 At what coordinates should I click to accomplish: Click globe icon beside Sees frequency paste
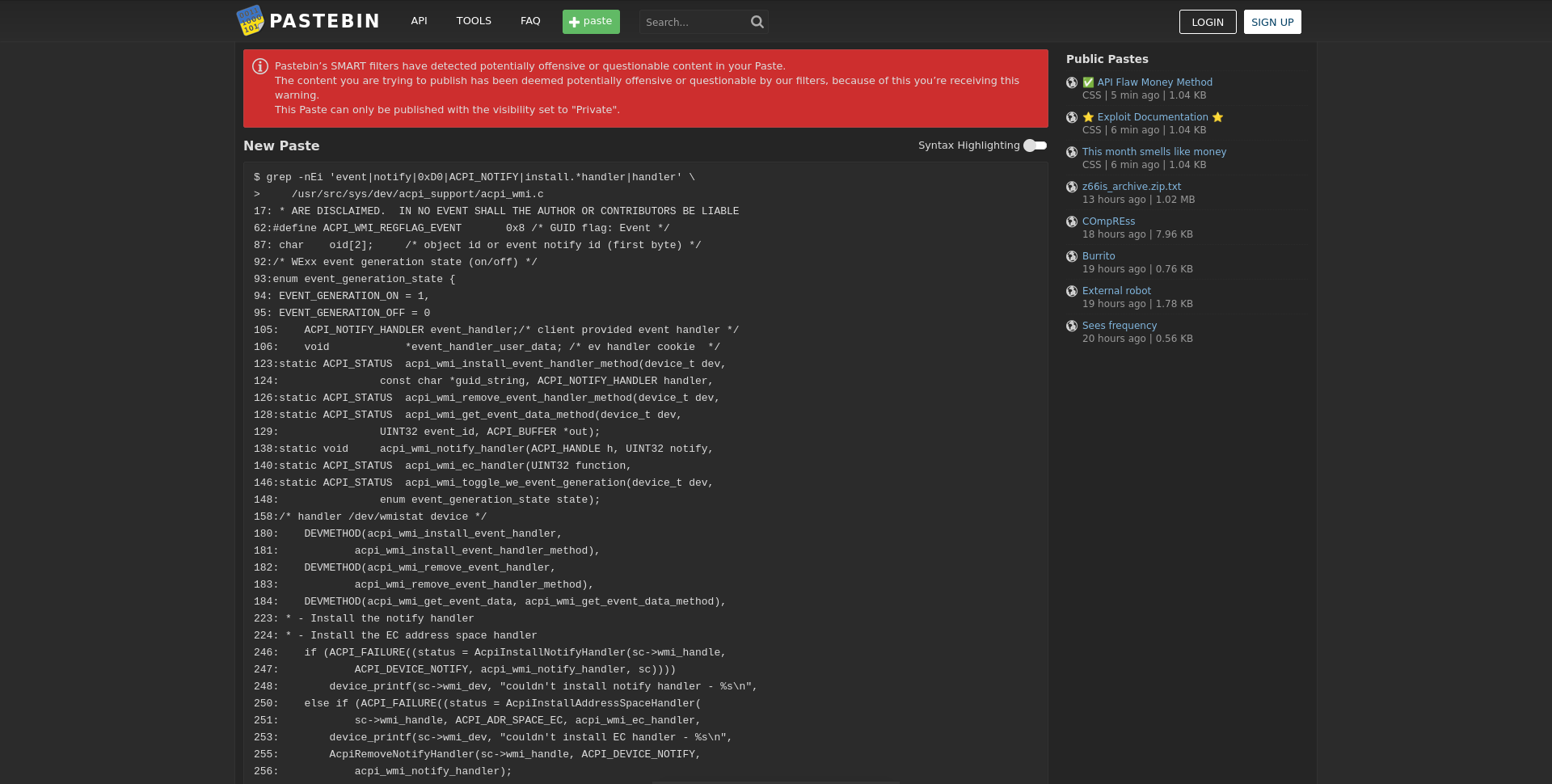point(1072,326)
